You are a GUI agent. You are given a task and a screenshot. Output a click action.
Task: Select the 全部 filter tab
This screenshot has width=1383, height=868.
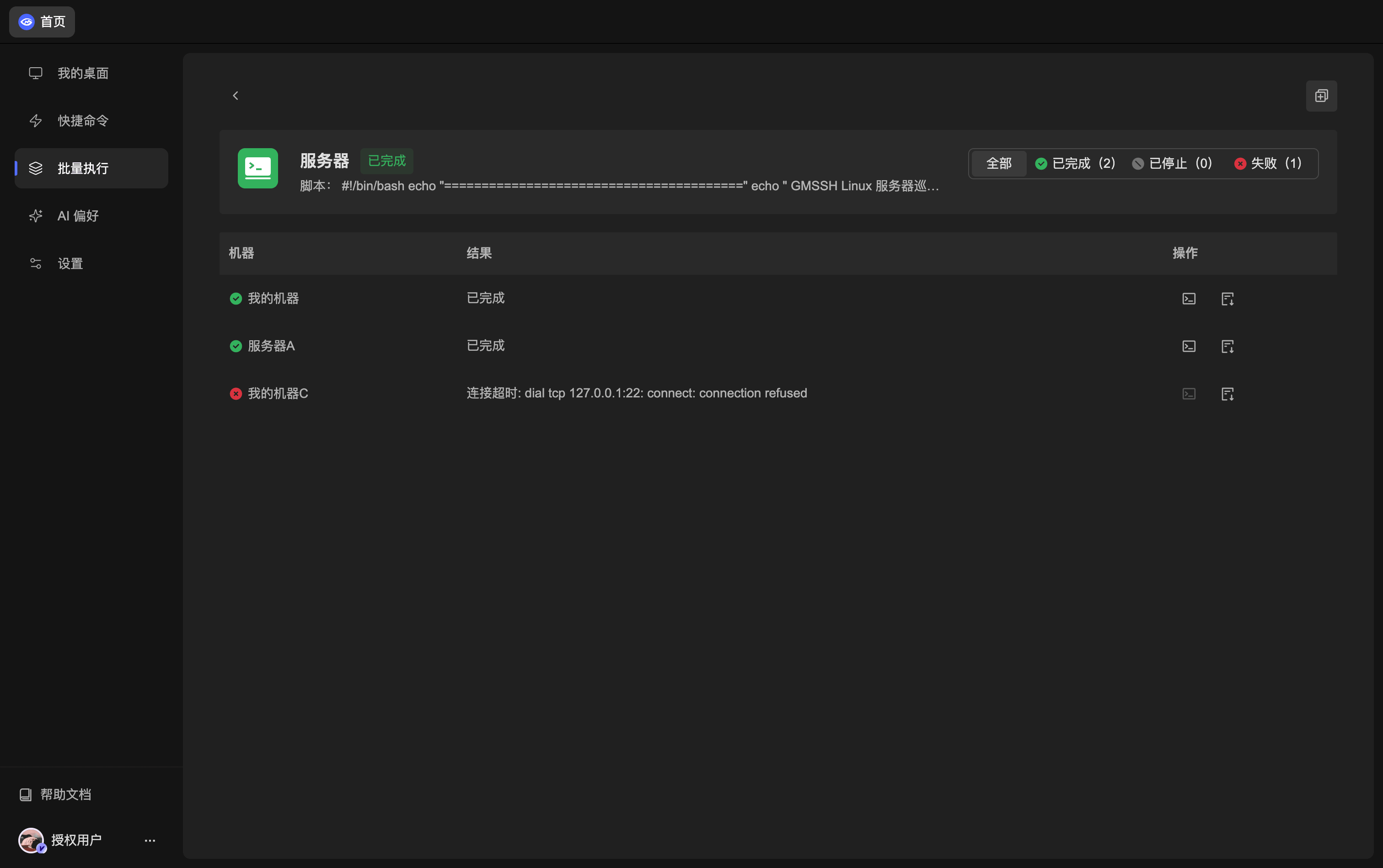(999, 164)
